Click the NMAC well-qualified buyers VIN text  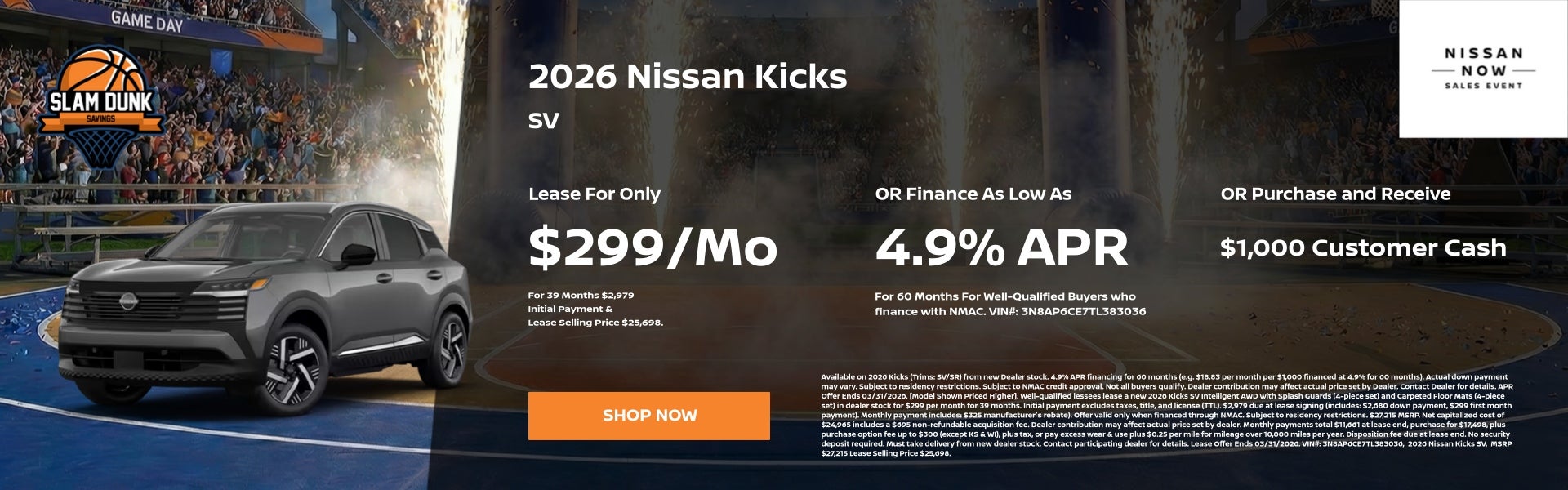pos(1009,304)
